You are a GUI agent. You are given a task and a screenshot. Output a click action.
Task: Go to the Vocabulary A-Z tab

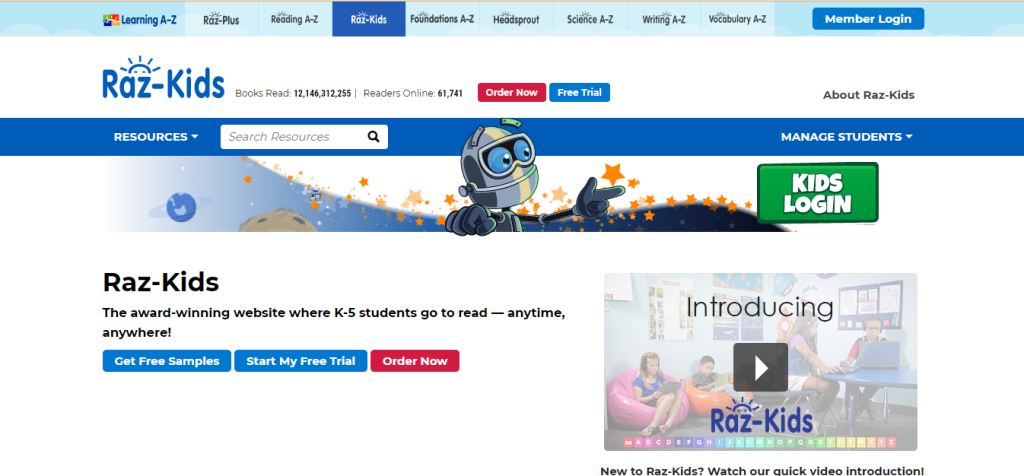pos(745,19)
